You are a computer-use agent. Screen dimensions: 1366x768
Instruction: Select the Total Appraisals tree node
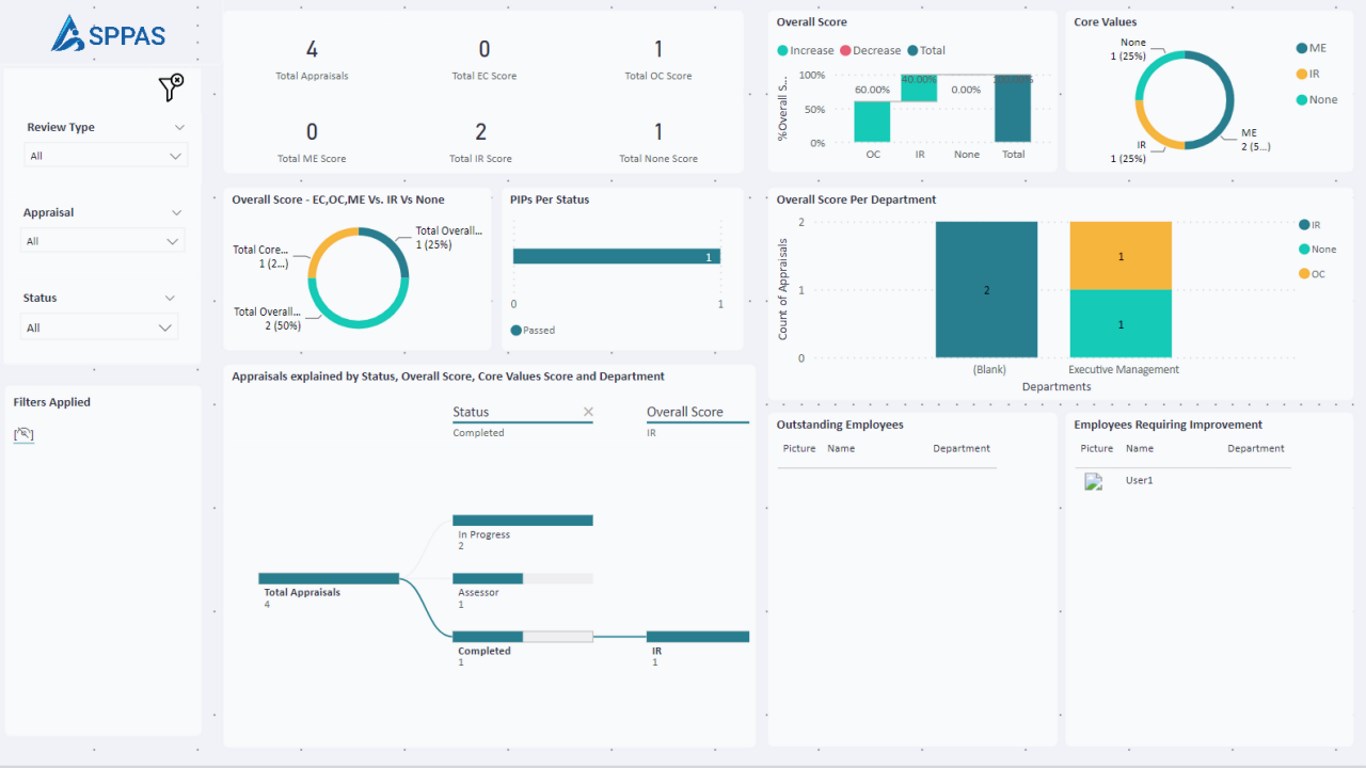329,579
